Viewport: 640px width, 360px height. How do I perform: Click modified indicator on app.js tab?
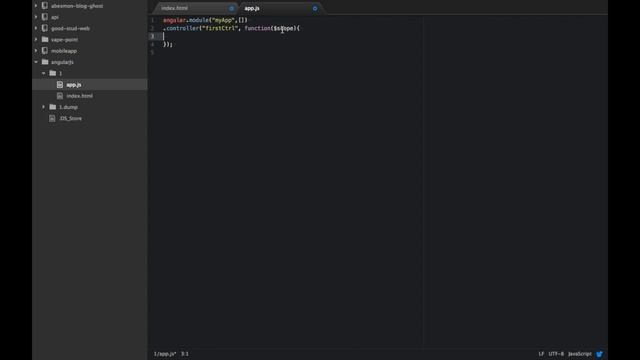[315, 8]
